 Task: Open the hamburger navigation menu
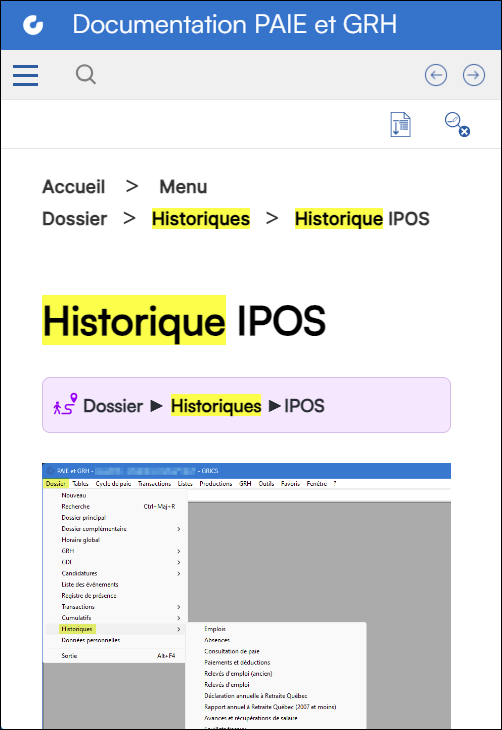coord(26,75)
